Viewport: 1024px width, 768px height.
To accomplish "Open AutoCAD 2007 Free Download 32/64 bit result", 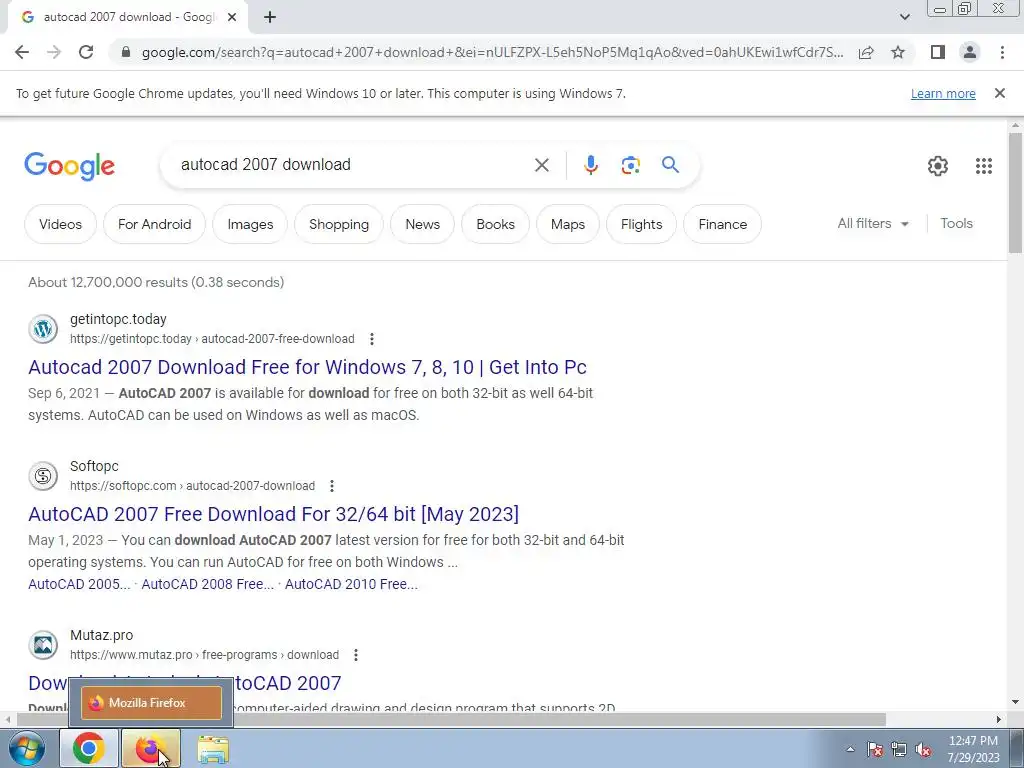I will click(x=274, y=514).
